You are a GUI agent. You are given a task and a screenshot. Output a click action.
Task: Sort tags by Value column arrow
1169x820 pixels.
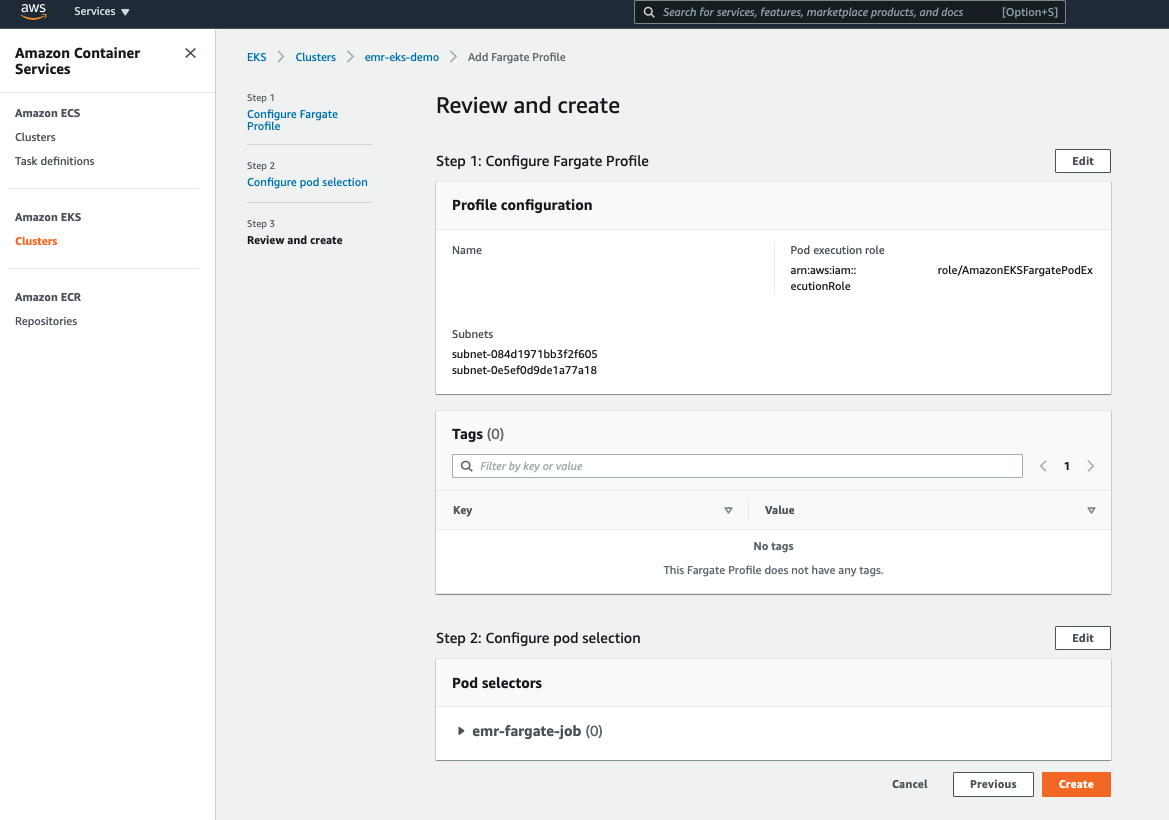(x=1091, y=510)
